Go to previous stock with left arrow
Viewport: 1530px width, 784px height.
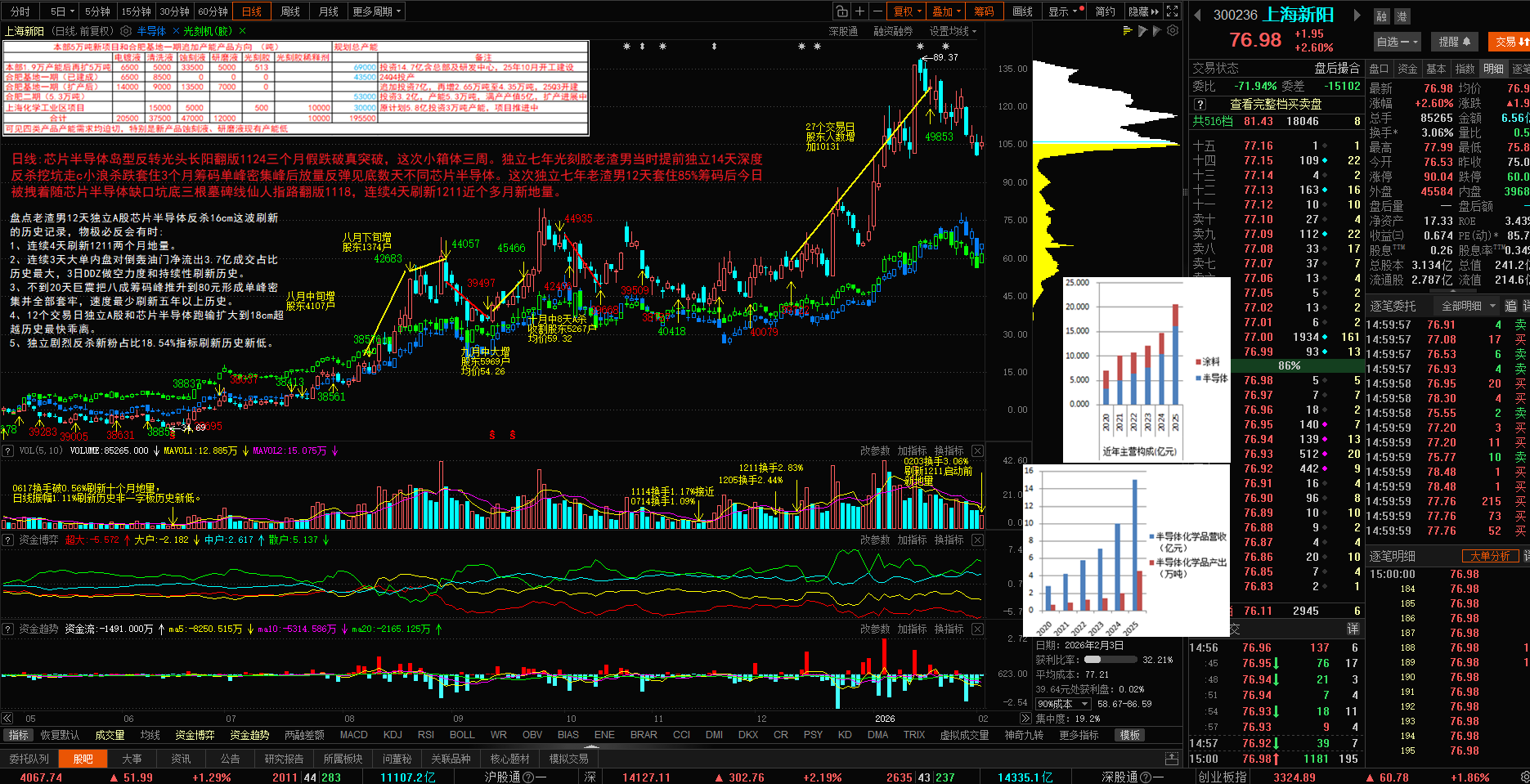point(1197,16)
